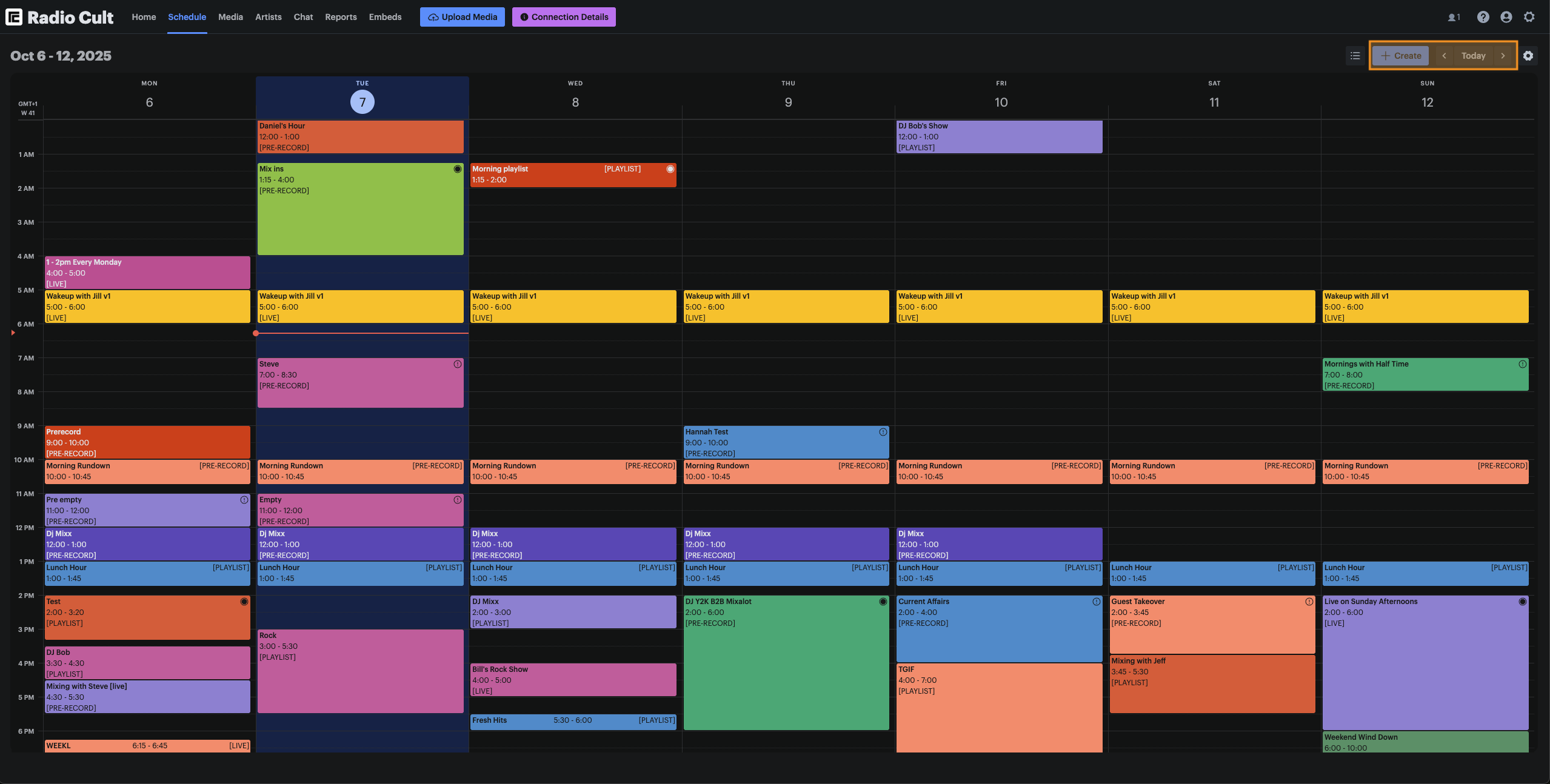
Task: Click the info icon on the Steve show
Action: (x=458, y=364)
